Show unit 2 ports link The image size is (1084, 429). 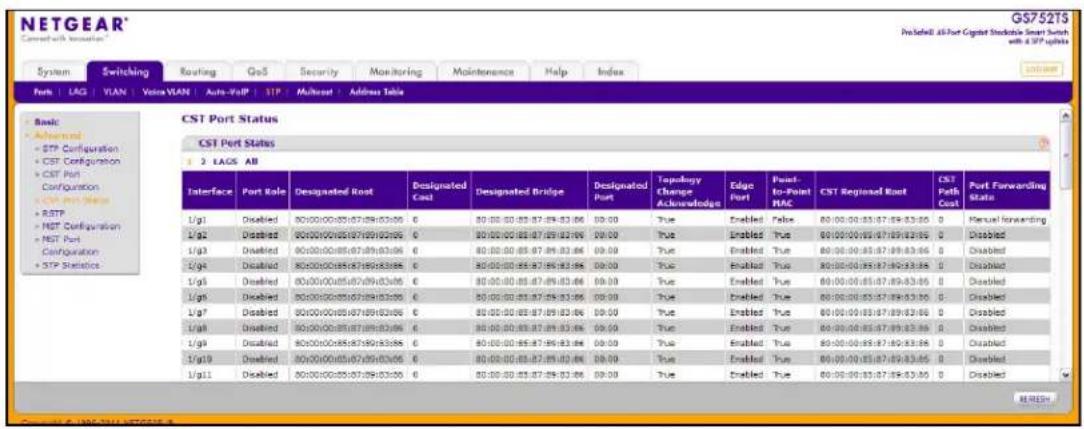click(205, 162)
